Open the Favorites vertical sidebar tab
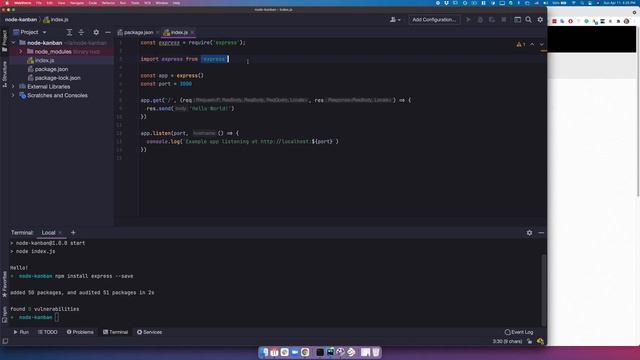640x360 pixels. click(x=4, y=284)
